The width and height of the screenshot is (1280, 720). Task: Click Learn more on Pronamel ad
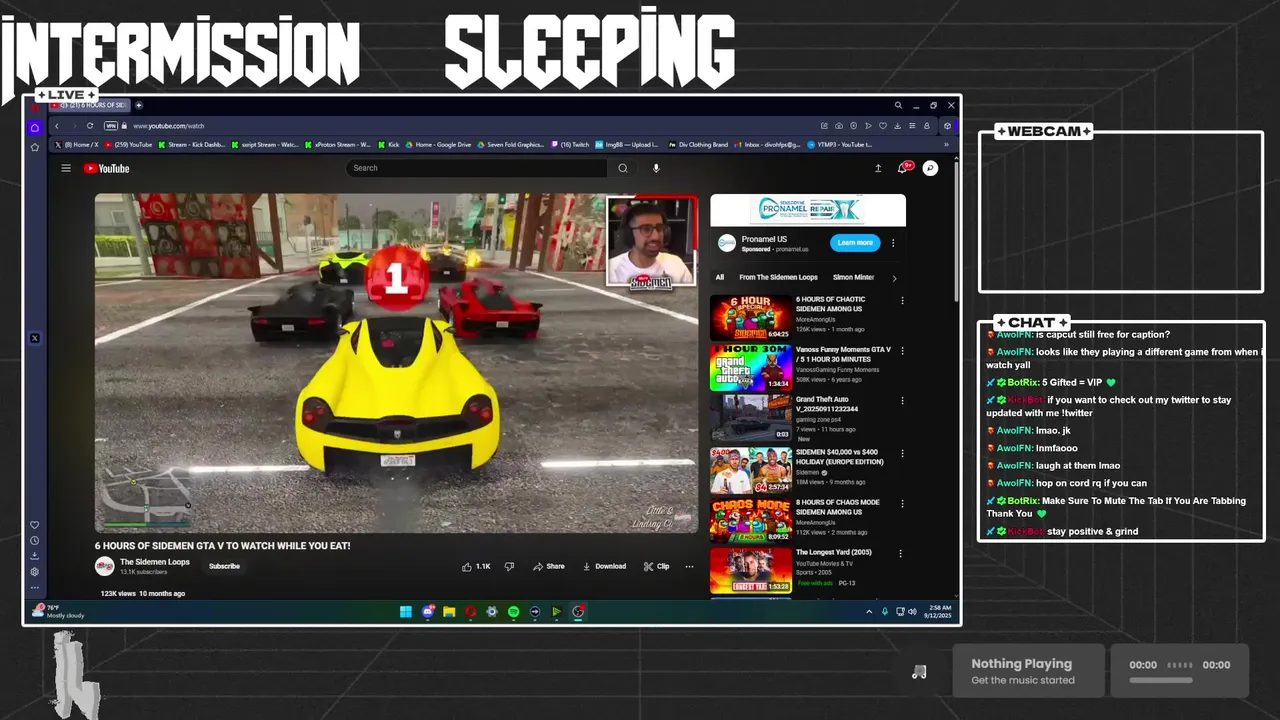tap(855, 243)
